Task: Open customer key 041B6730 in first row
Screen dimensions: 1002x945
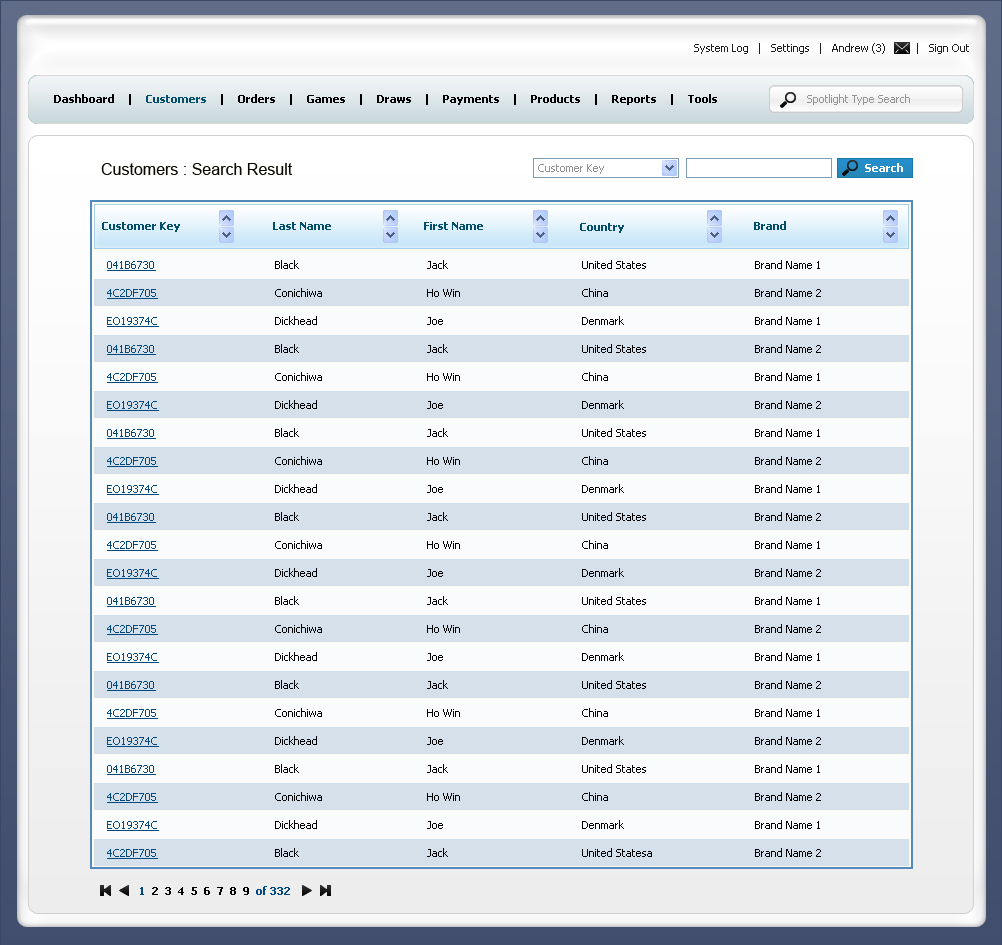Action: [131, 265]
